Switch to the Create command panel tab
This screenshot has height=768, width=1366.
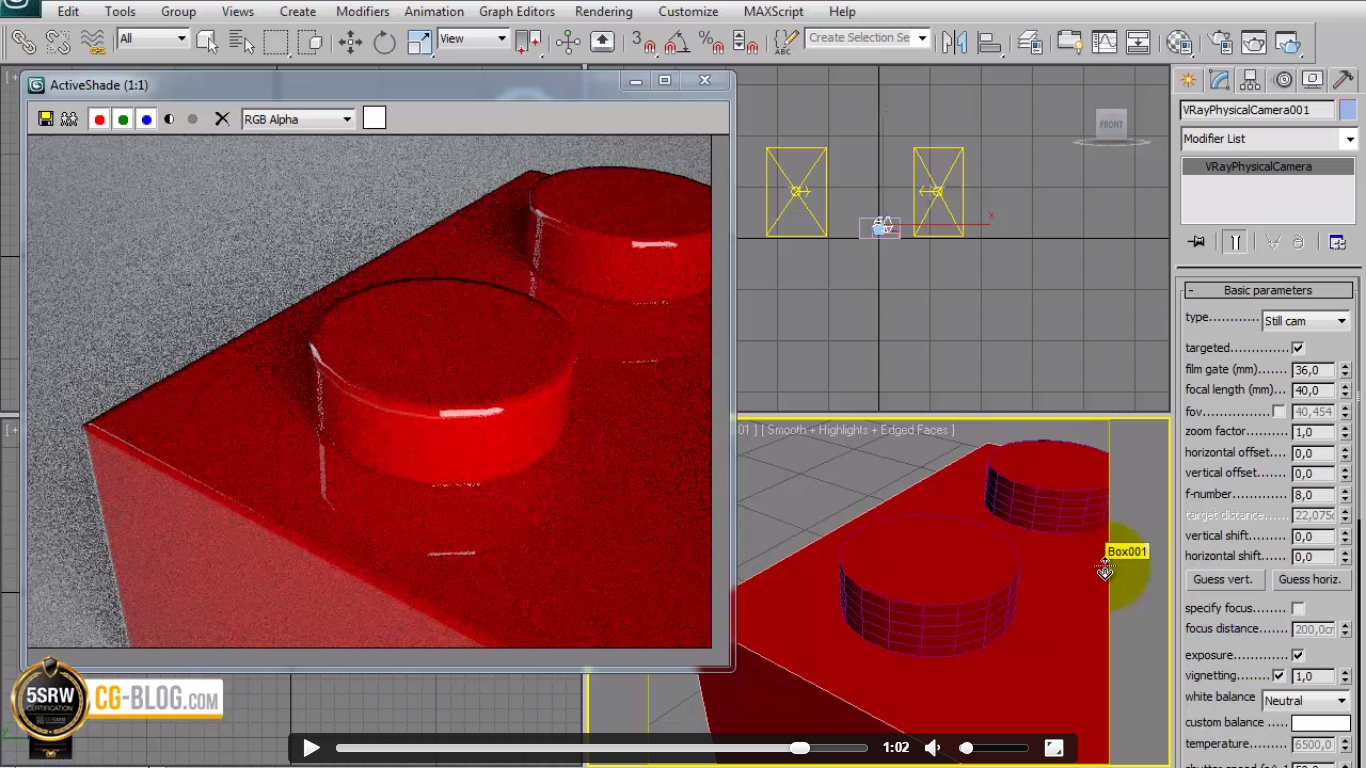click(1188, 80)
